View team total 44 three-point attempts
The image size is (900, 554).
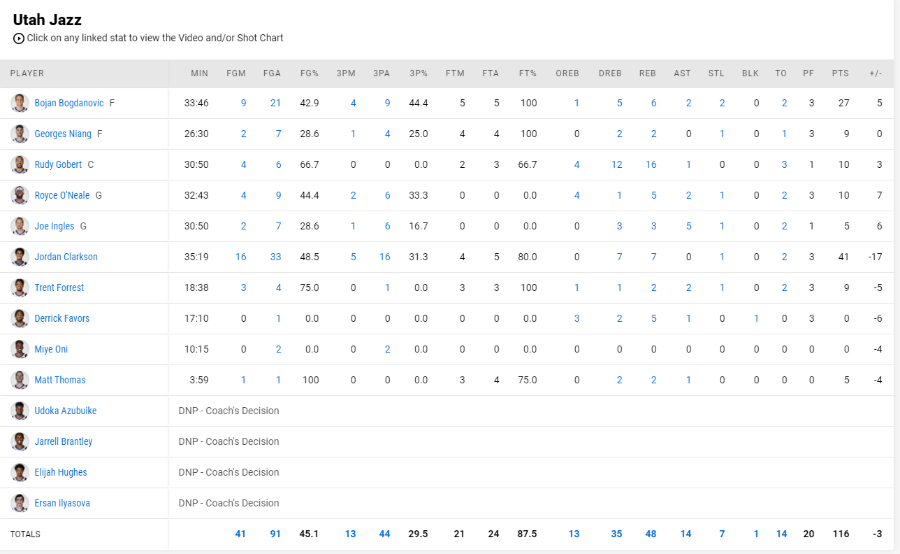(x=385, y=534)
